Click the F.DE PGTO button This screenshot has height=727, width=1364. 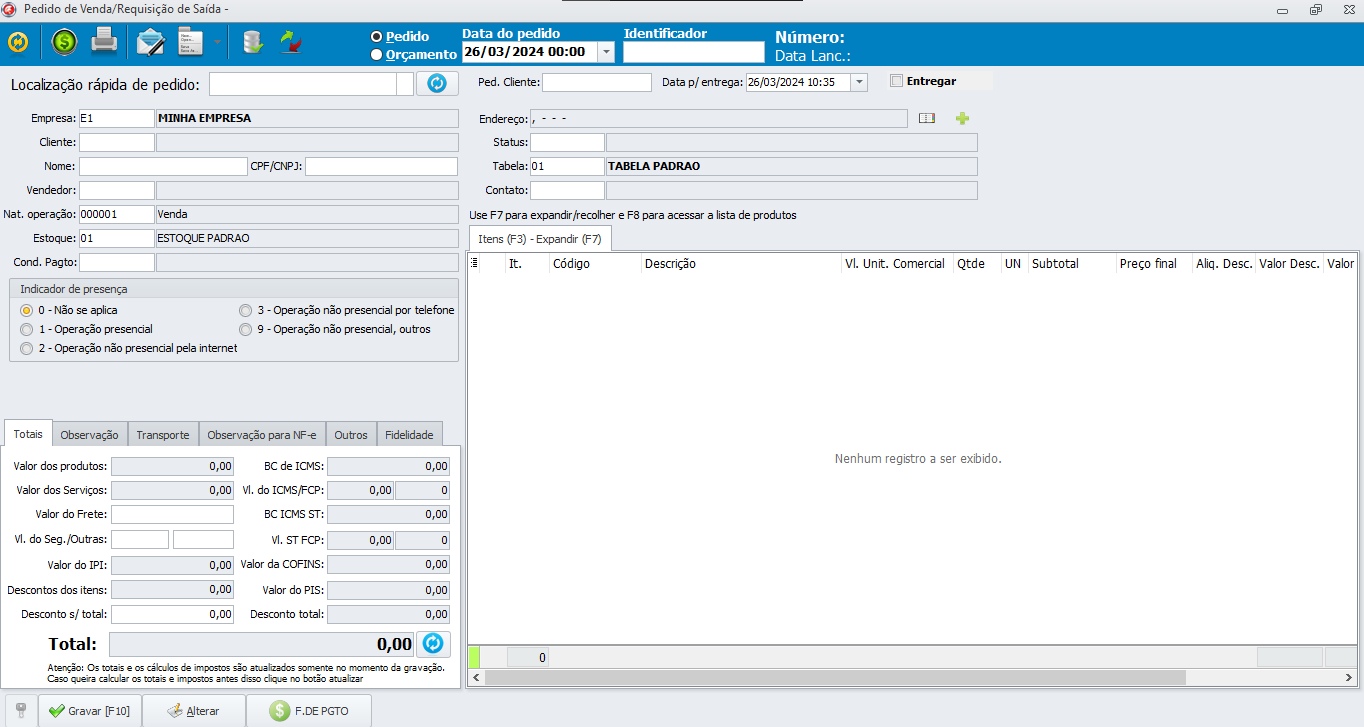click(x=309, y=711)
